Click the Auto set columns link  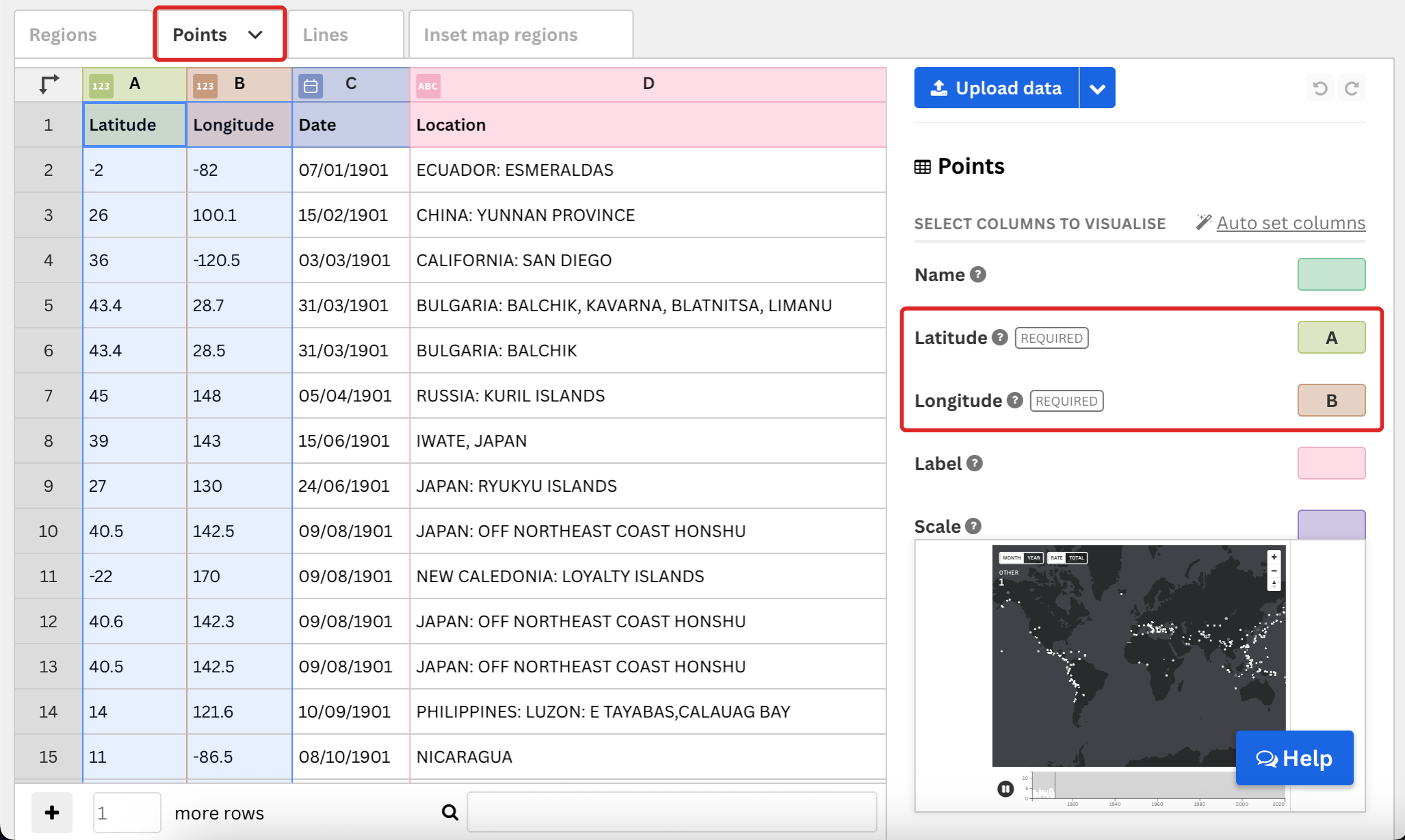pyautogui.click(x=1290, y=223)
